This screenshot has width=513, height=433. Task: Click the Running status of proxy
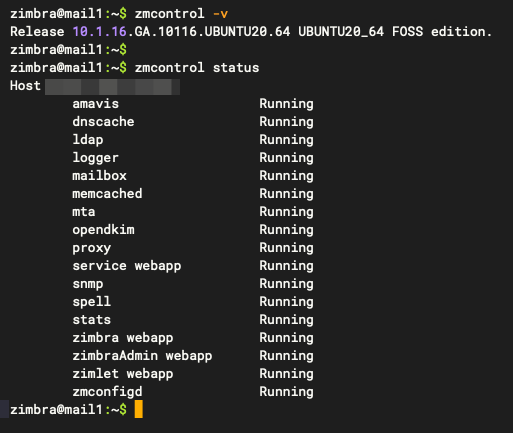pyautogui.click(x=286, y=248)
